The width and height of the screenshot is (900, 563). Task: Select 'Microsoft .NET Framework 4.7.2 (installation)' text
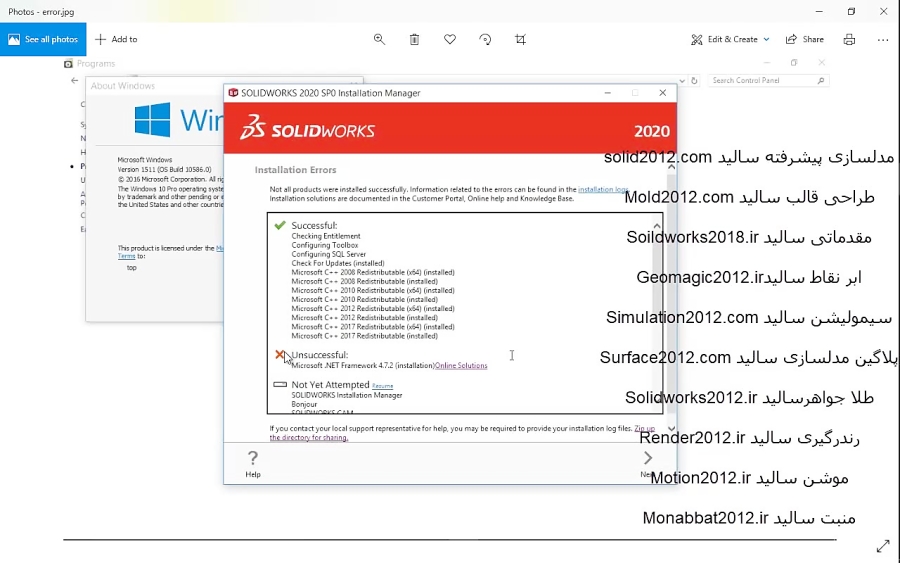tap(363, 366)
